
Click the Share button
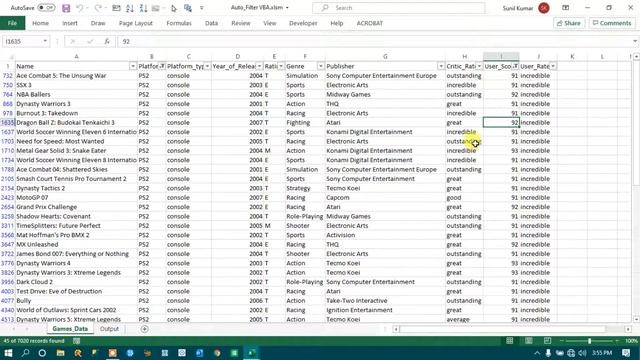(569, 23)
